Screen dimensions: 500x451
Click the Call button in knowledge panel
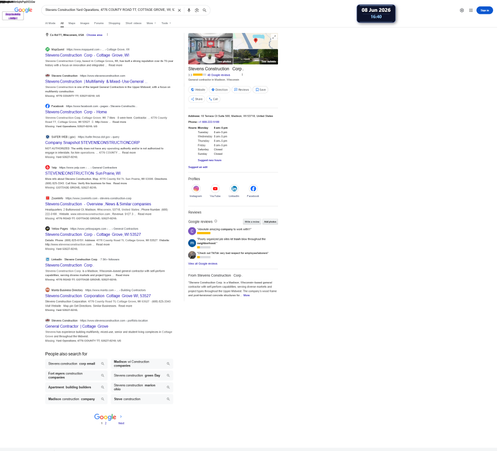[213, 99]
